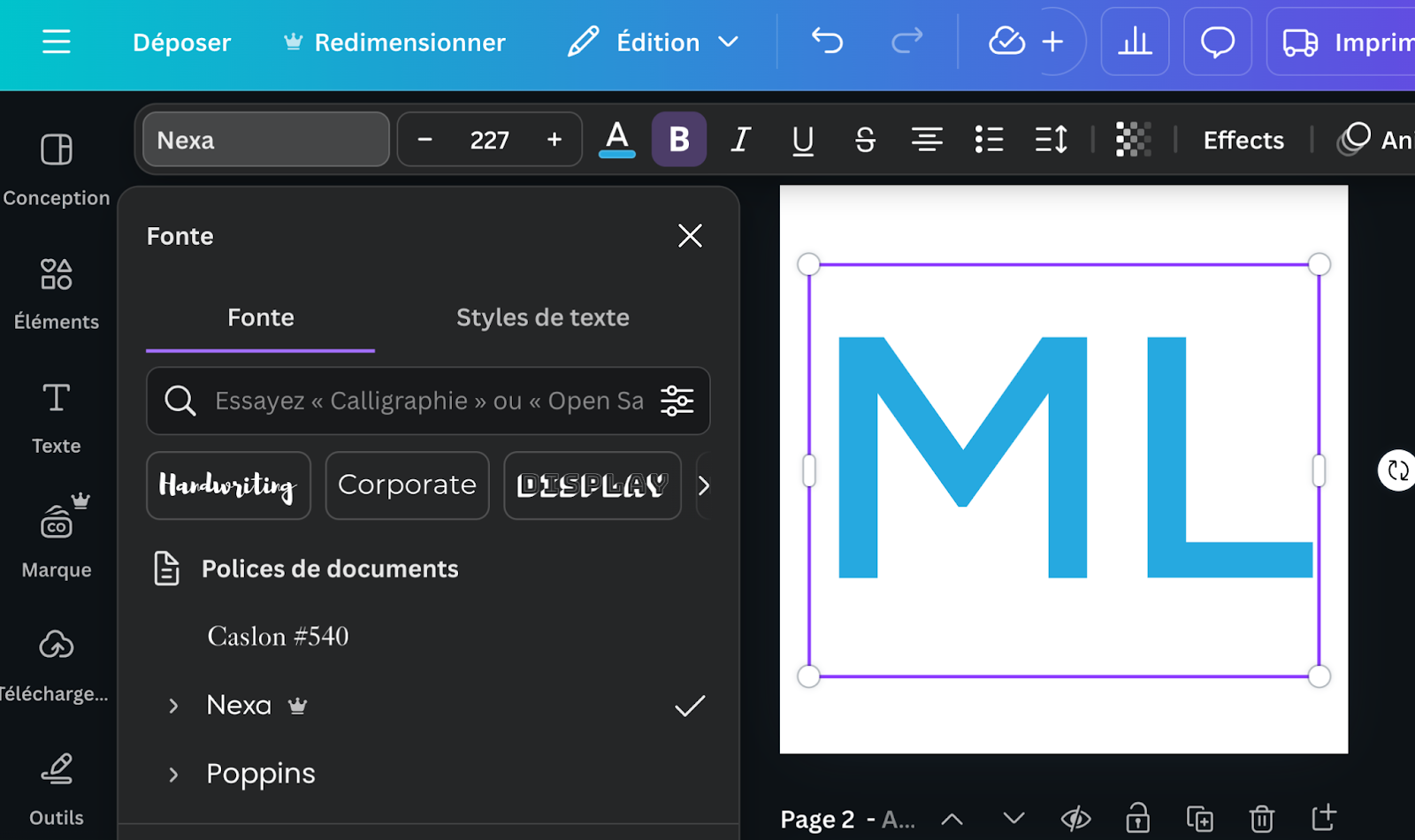Enable italic formatting

click(x=740, y=139)
